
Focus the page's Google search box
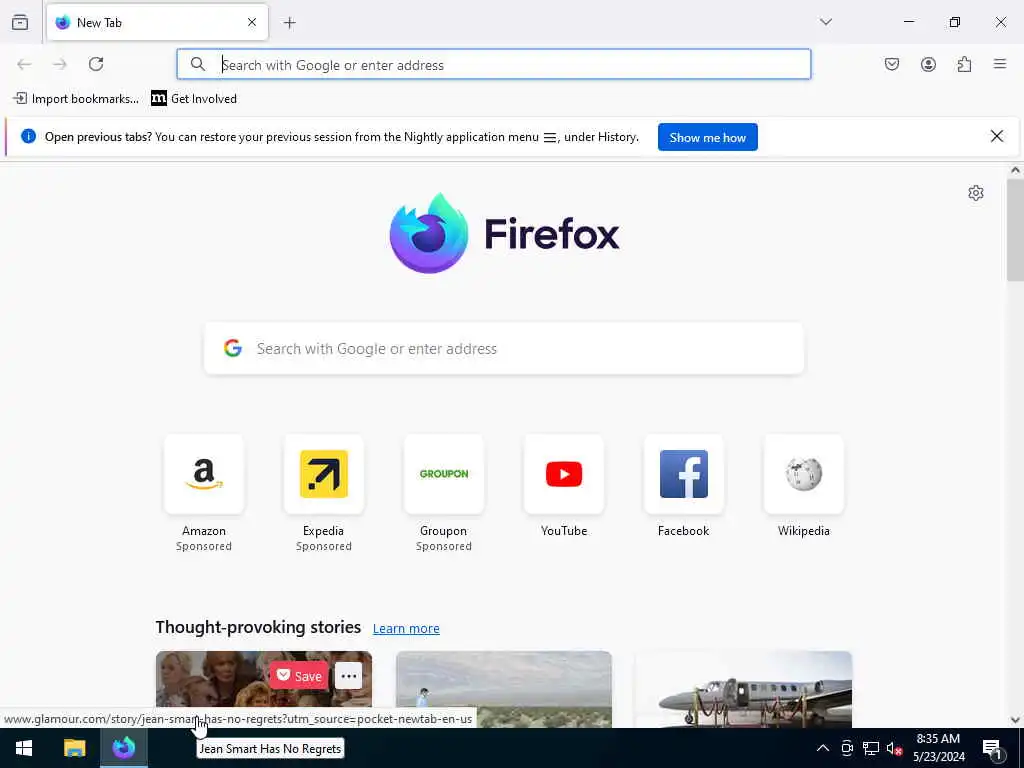[x=504, y=348]
